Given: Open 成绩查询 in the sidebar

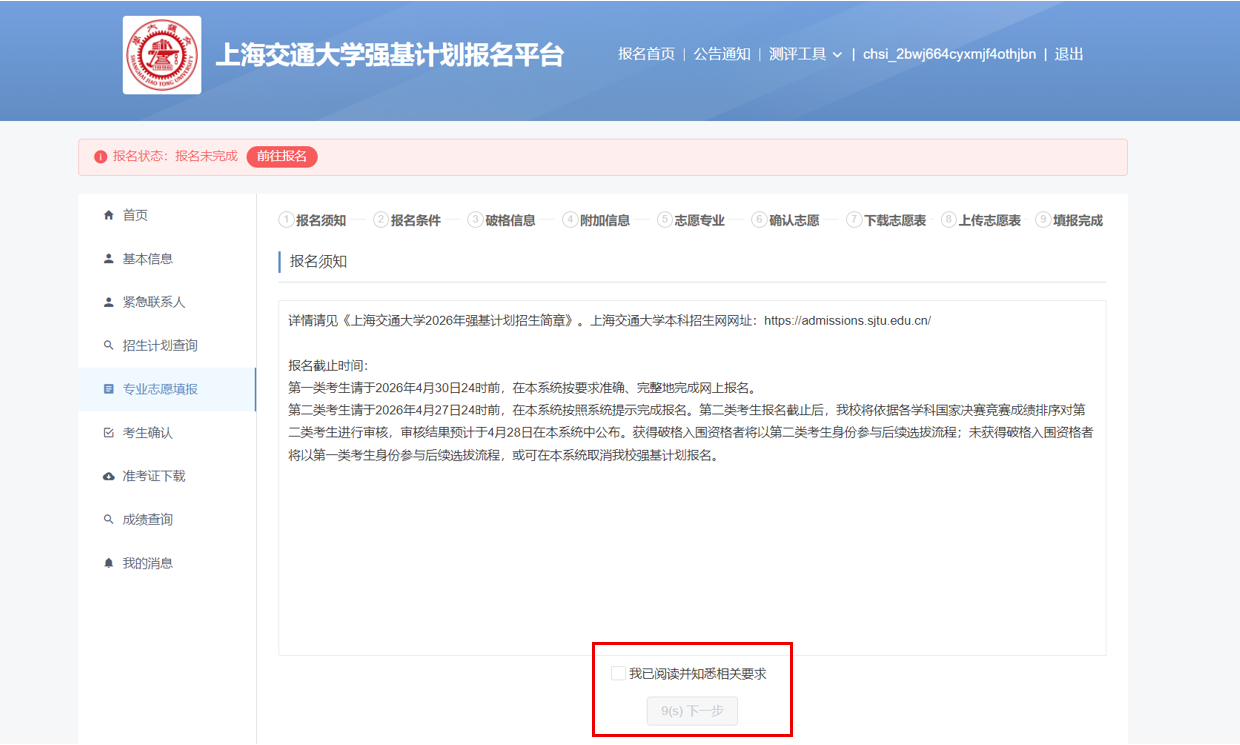Looking at the screenshot, I should pyautogui.click(x=147, y=520).
